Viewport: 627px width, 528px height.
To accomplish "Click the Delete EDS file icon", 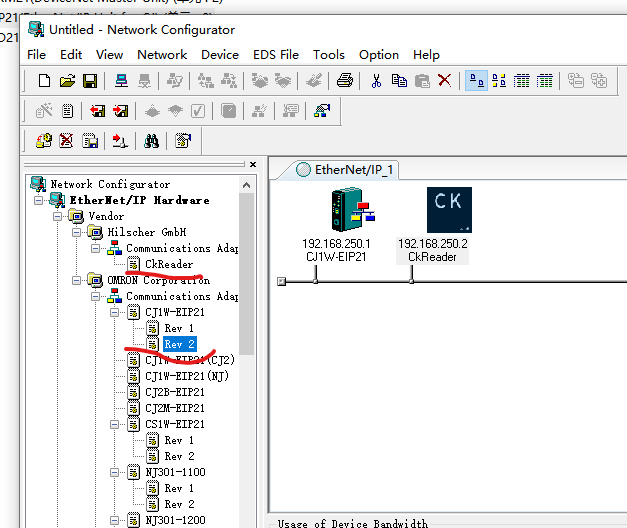I will point(66,140).
